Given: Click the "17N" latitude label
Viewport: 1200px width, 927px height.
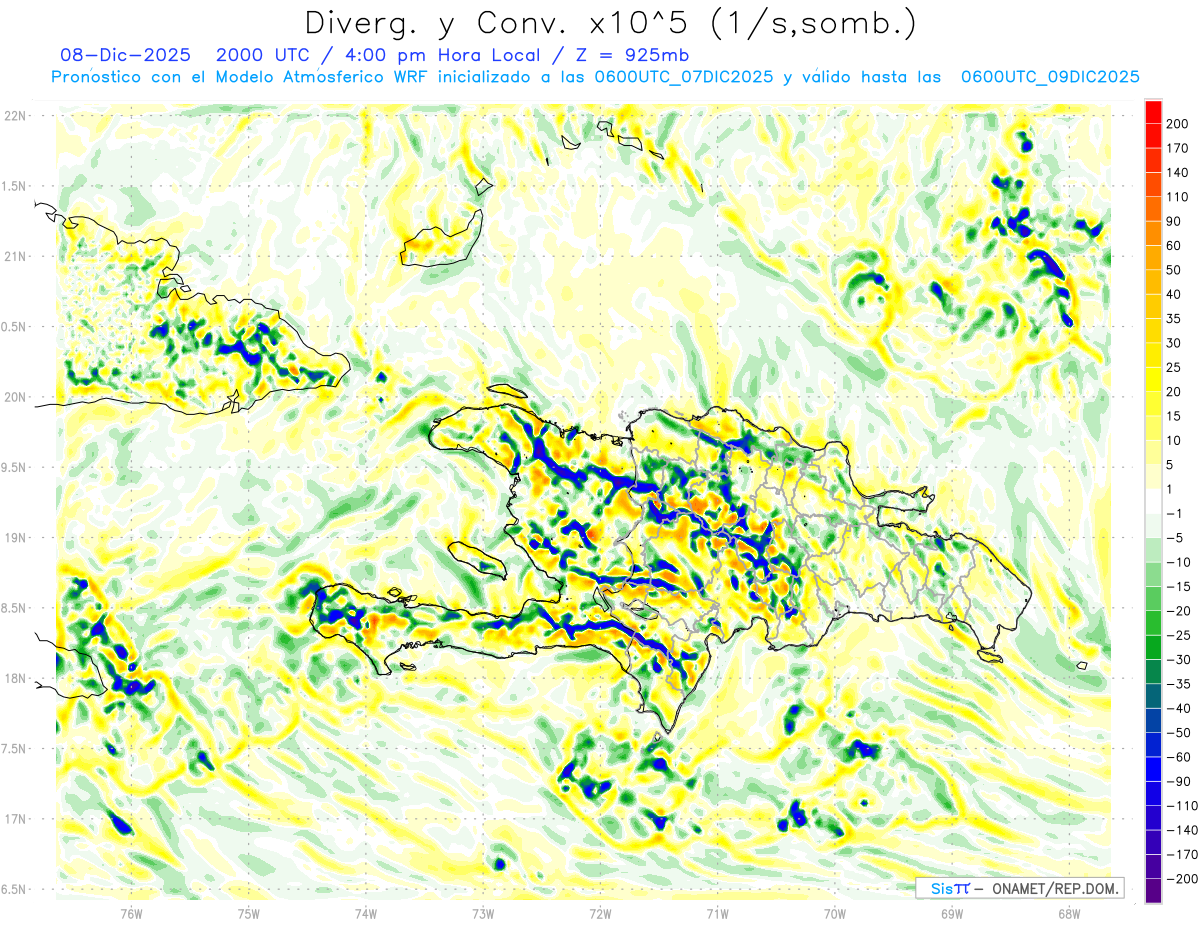Looking at the screenshot, I should [15, 819].
